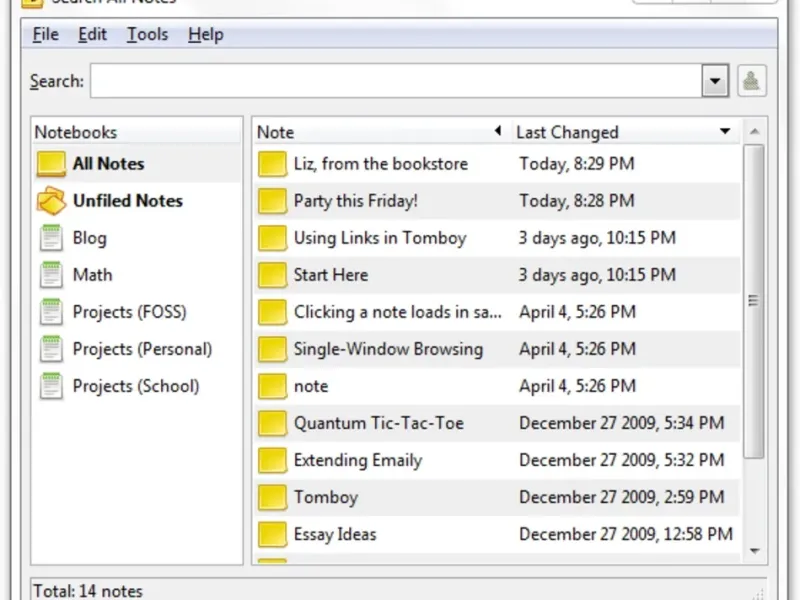Select the 'Tomboy' note title
This screenshot has width=800, height=600.
point(326,497)
